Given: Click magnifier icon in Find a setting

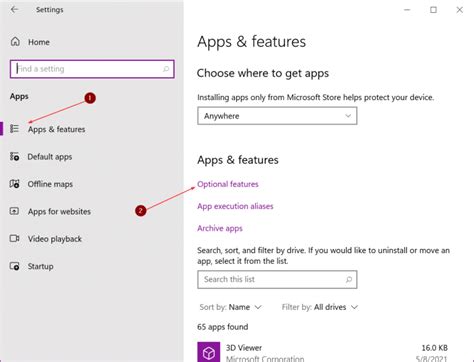Looking at the screenshot, I should [166, 69].
